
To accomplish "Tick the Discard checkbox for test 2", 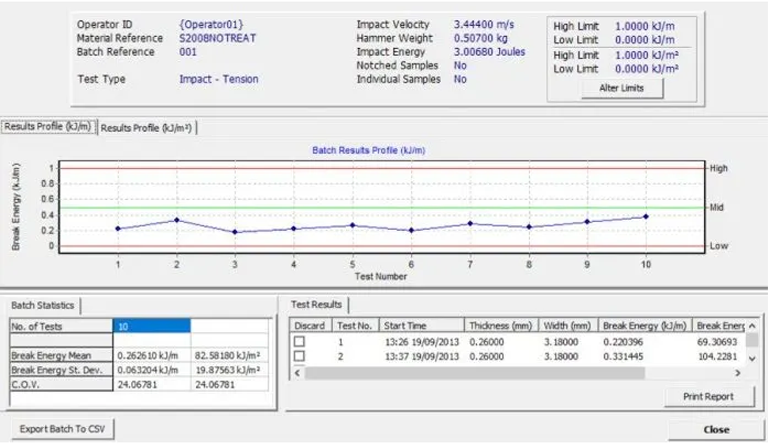I will (299, 356).
